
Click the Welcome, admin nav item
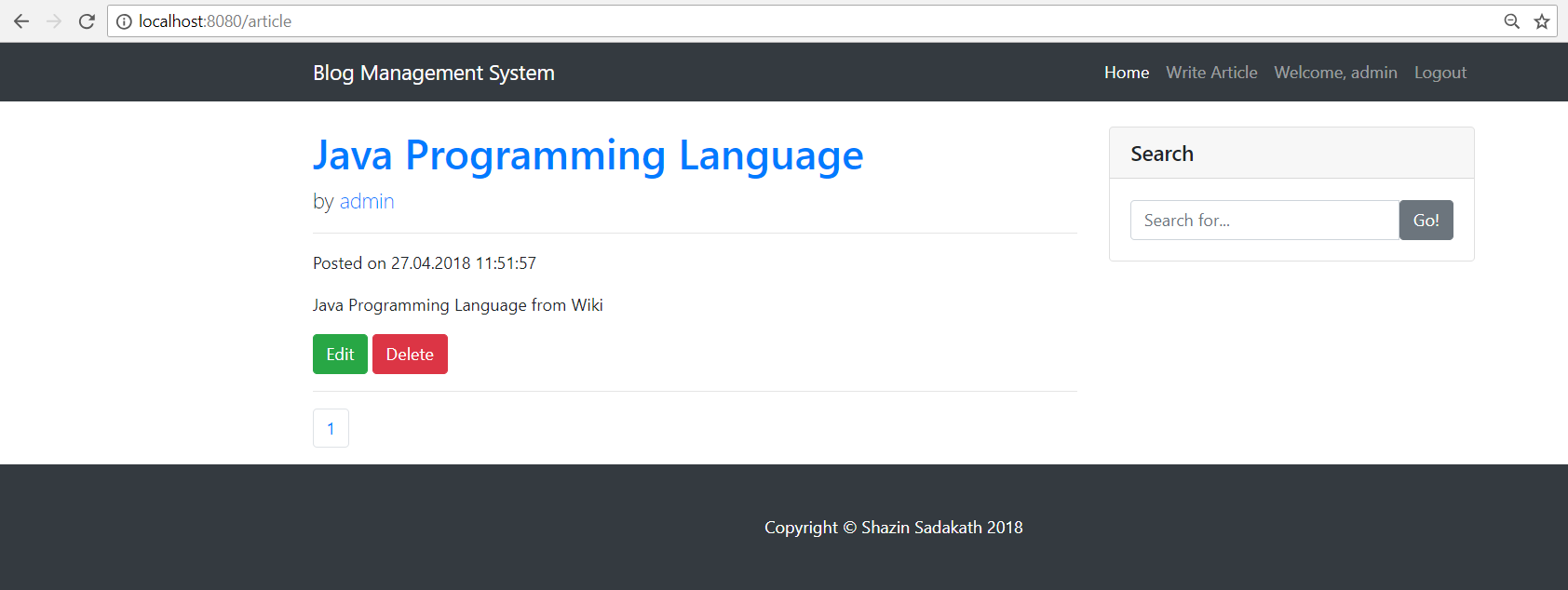coord(1335,73)
